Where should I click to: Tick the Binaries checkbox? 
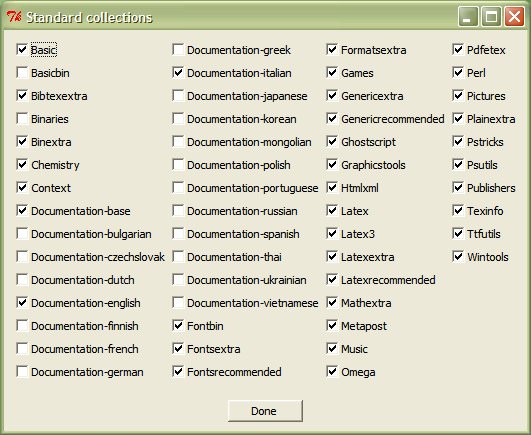point(22,118)
